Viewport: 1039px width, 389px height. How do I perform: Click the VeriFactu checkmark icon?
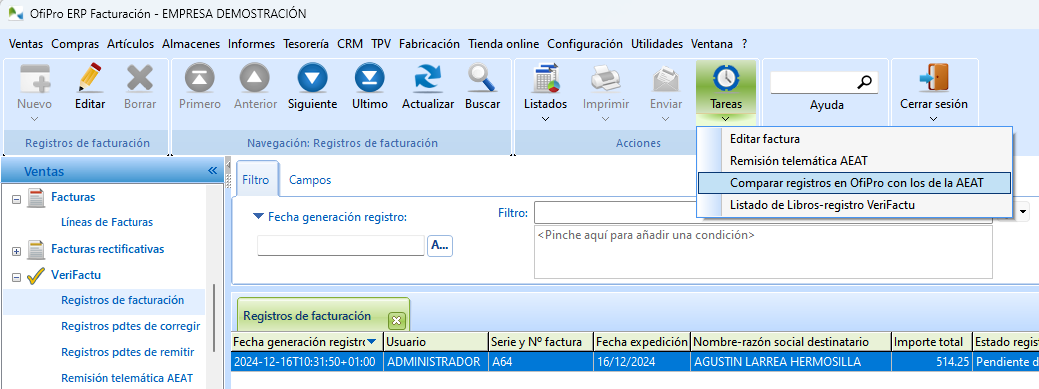pyautogui.click(x=35, y=275)
